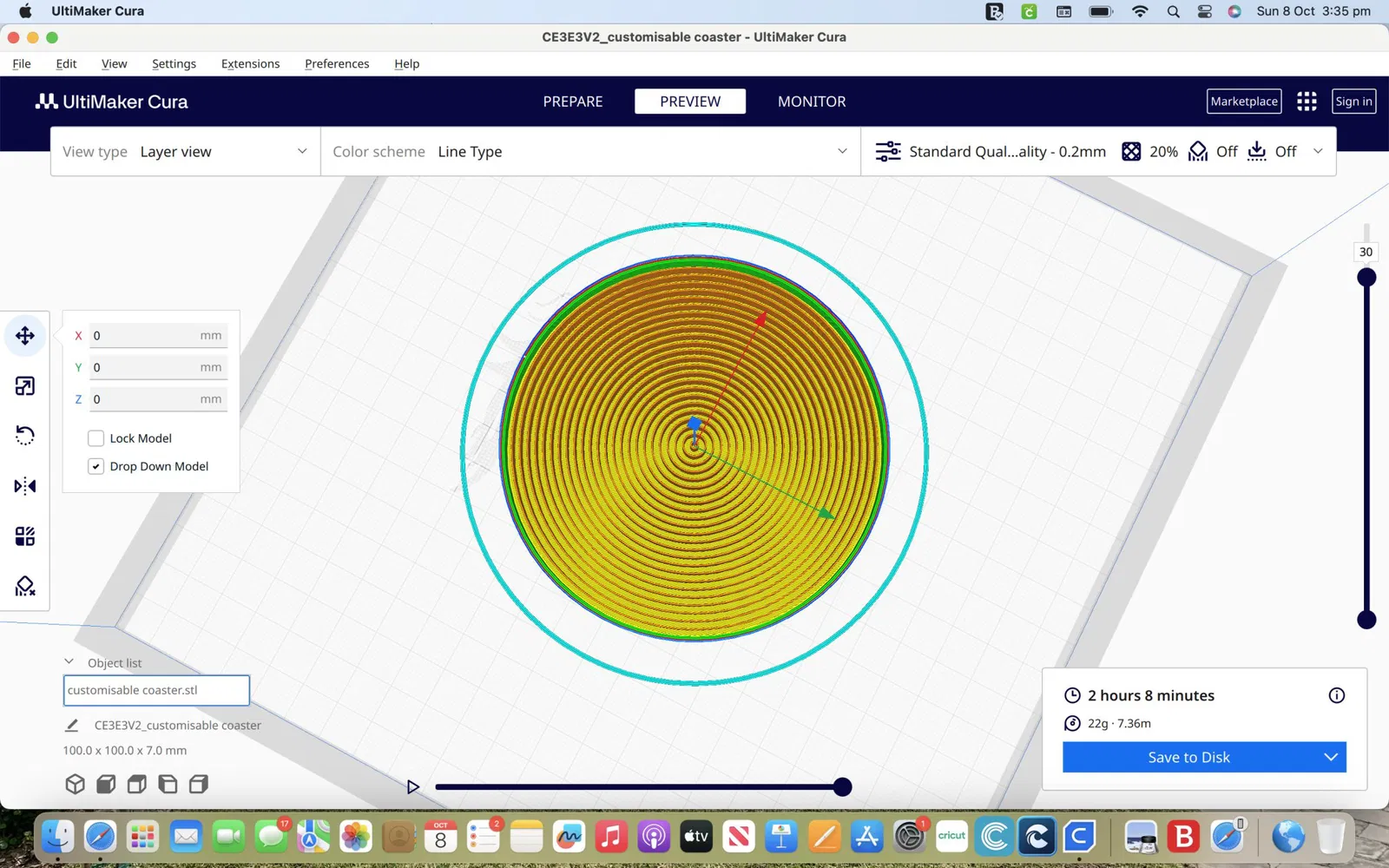The height and width of the screenshot is (868, 1389).
Task: Click the UltiMaker Cura logo
Action: [x=111, y=102]
